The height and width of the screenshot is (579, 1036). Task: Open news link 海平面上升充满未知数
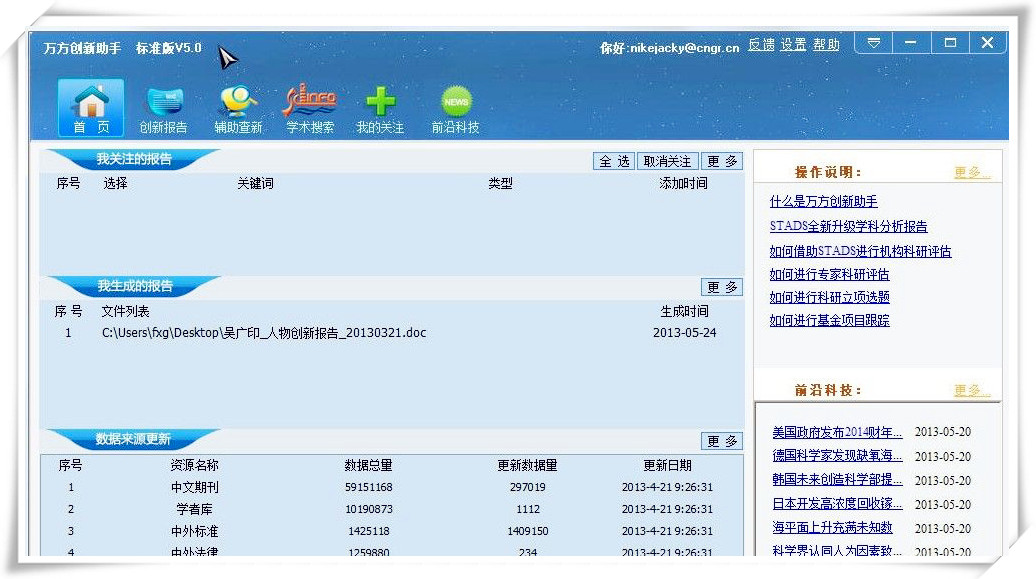(x=832, y=527)
